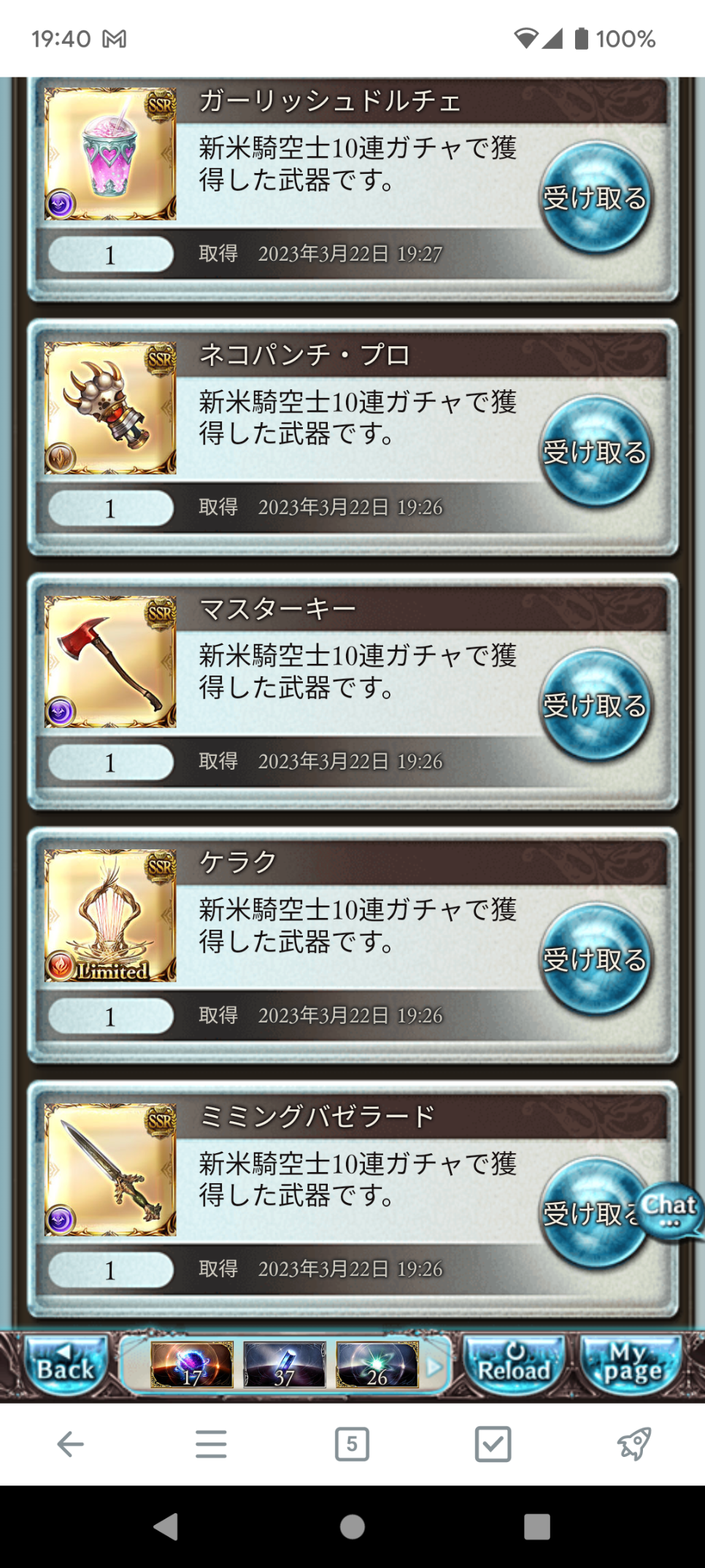Open the browser tabs counter showing 5
This screenshot has width=705, height=1568.
(x=352, y=1444)
